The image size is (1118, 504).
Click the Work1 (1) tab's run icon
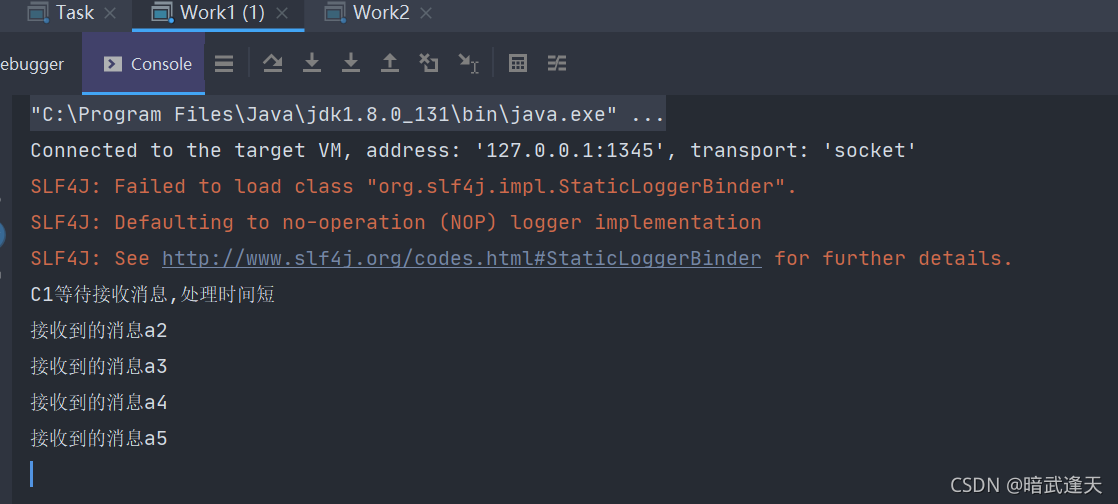pyautogui.click(x=163, y=13)
